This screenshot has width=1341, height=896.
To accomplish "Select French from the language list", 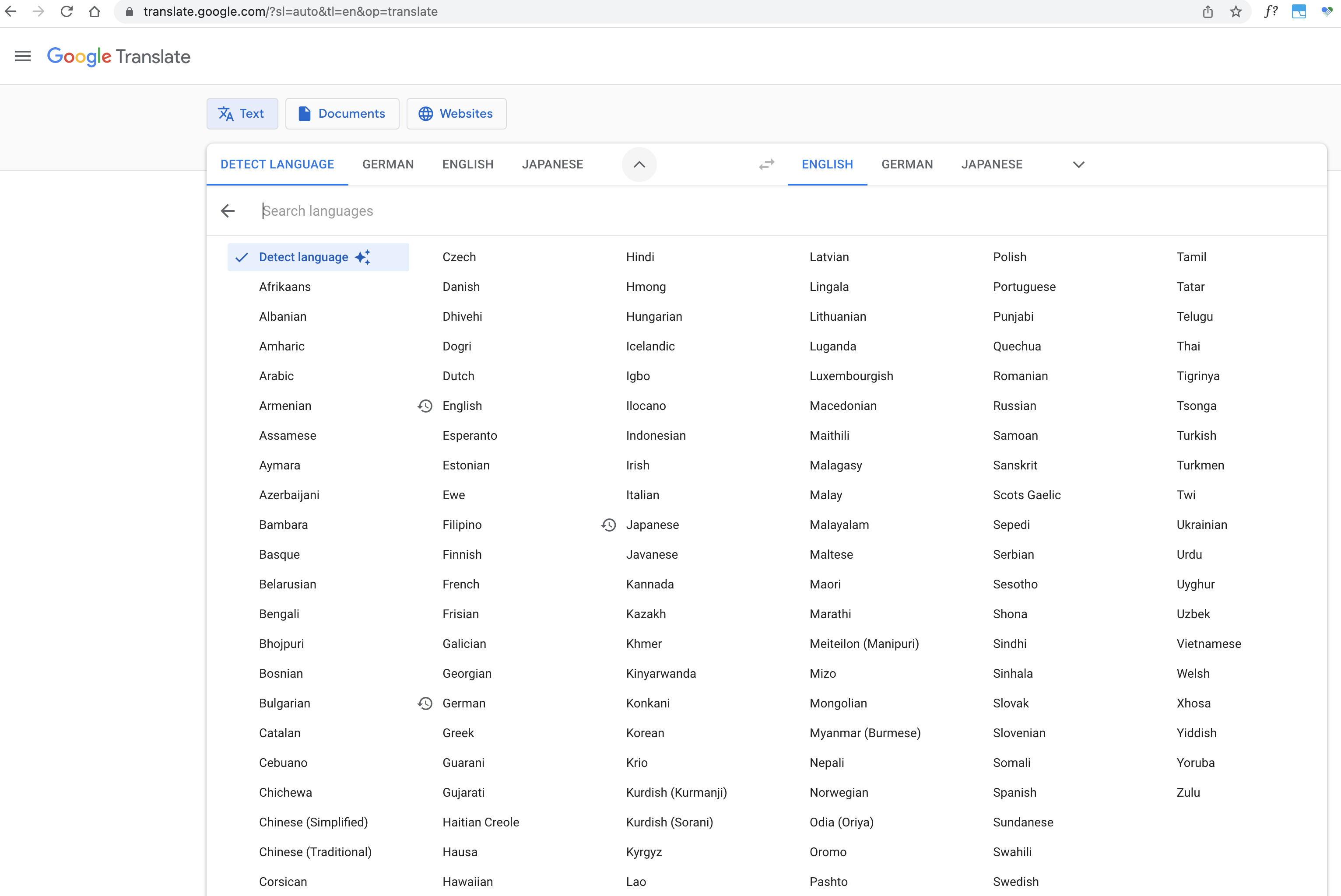I will tap(461, 584).
